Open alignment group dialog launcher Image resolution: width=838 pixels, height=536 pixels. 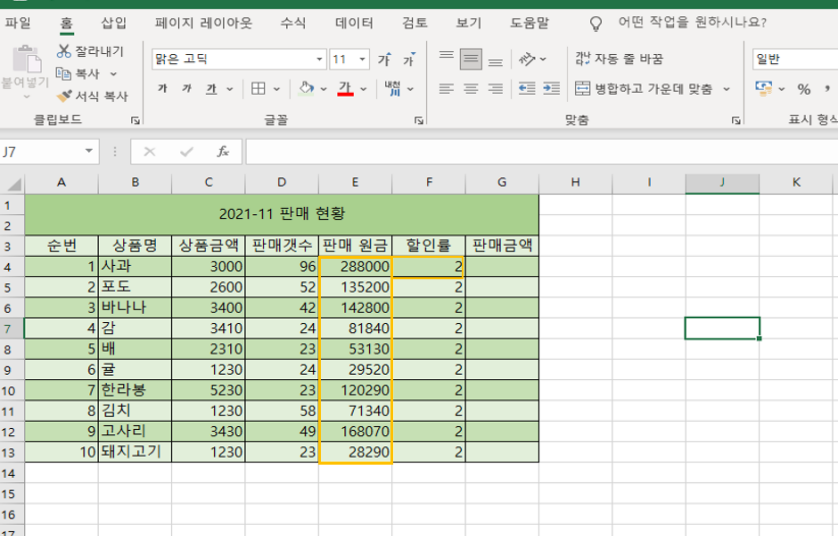[736, 121]
